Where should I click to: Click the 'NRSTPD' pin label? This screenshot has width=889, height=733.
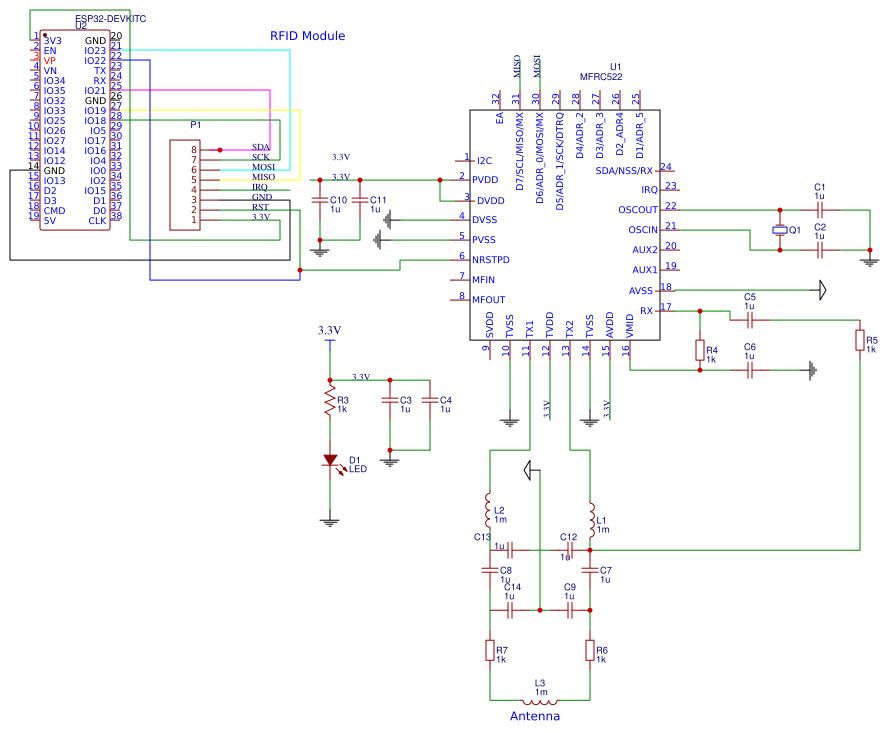[x=491, y=260]
